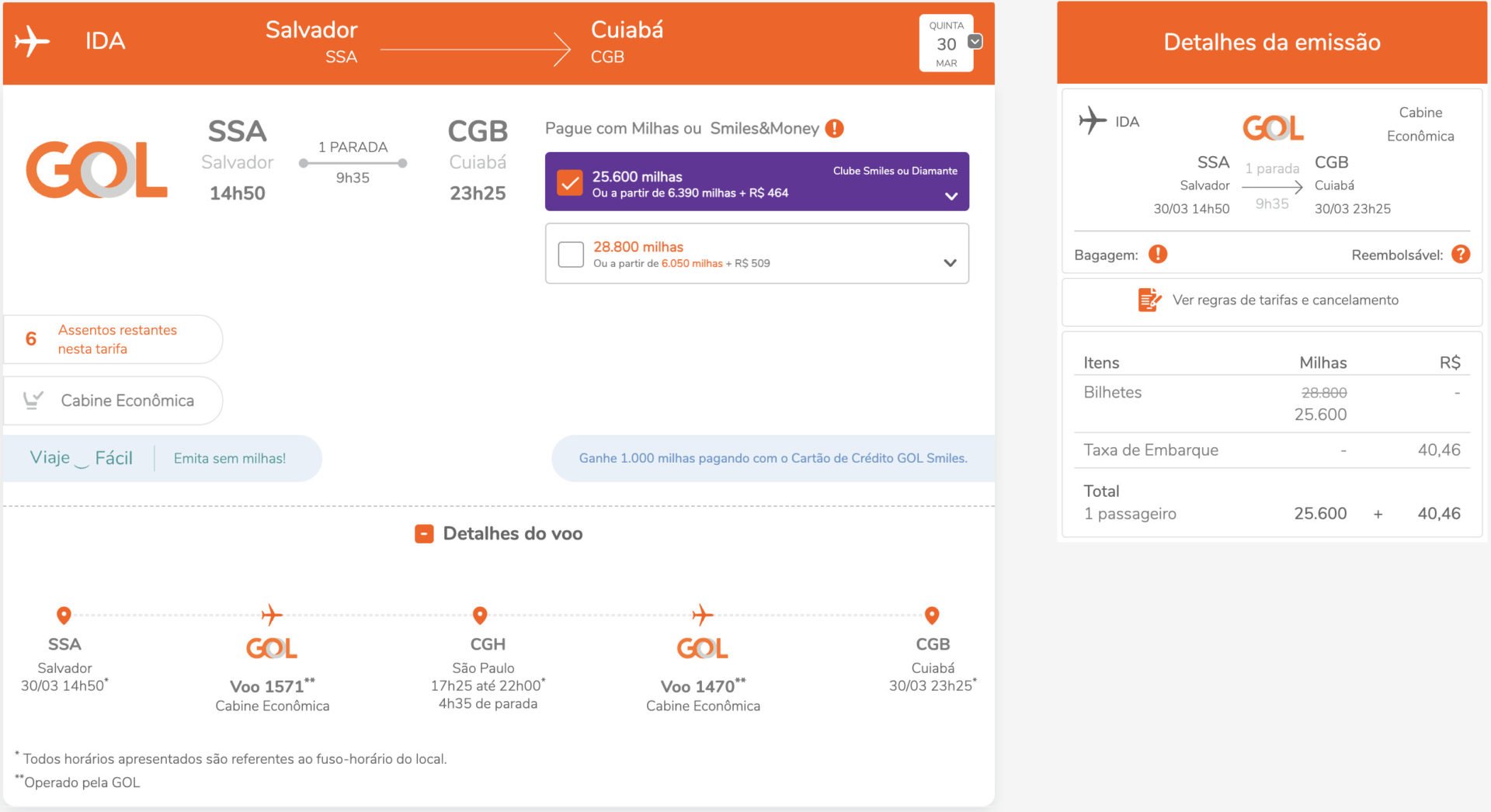The width and height of the screenshot is (1491, 812).
Task: Collapse the Detalhes do voo section
Action: pyautogui.click(x=424, y=534)
